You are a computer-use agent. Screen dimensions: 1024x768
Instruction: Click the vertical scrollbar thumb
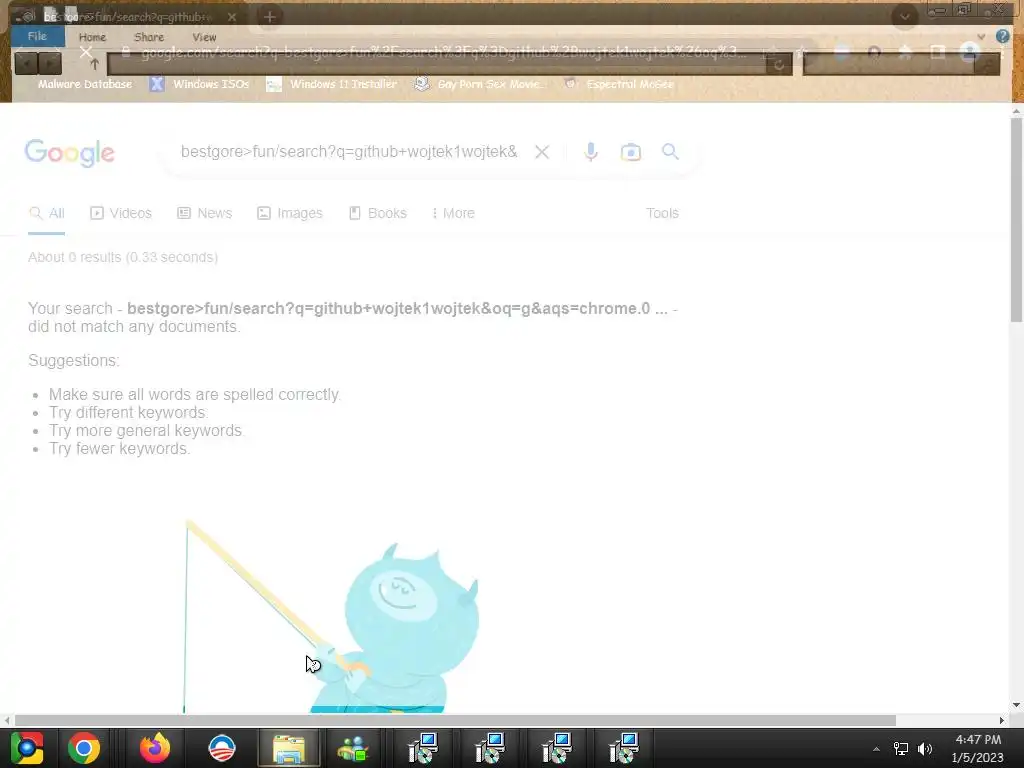coord(1016,219)
